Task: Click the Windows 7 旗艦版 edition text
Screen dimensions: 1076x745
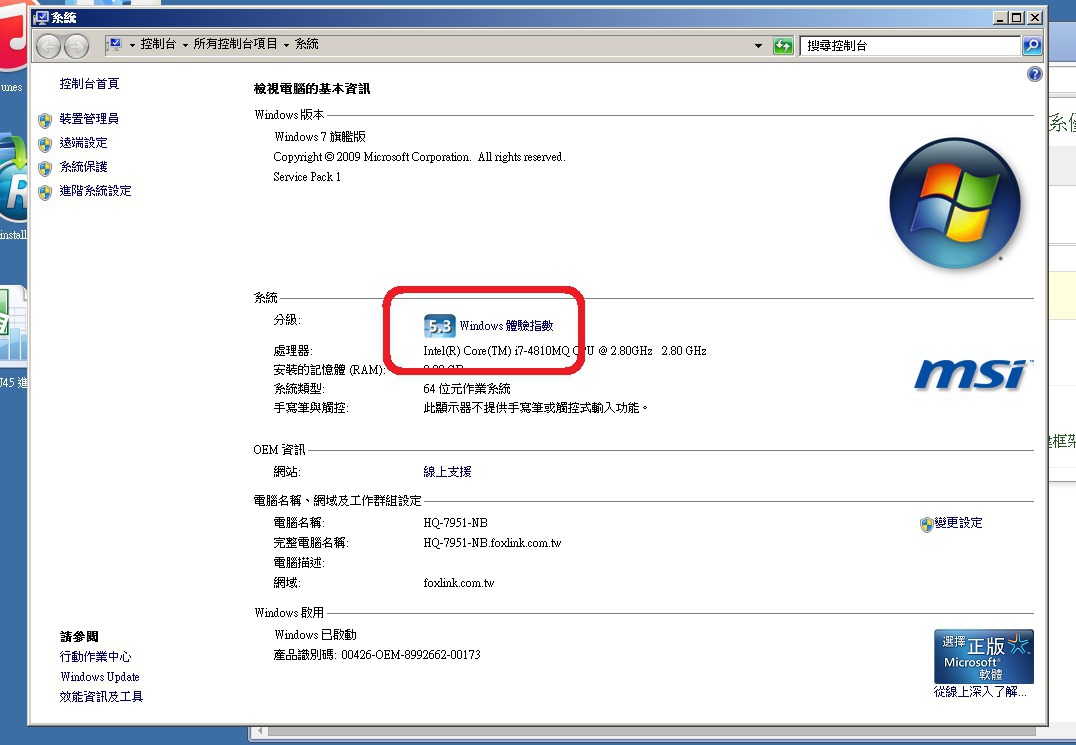Action: (320, 137)
